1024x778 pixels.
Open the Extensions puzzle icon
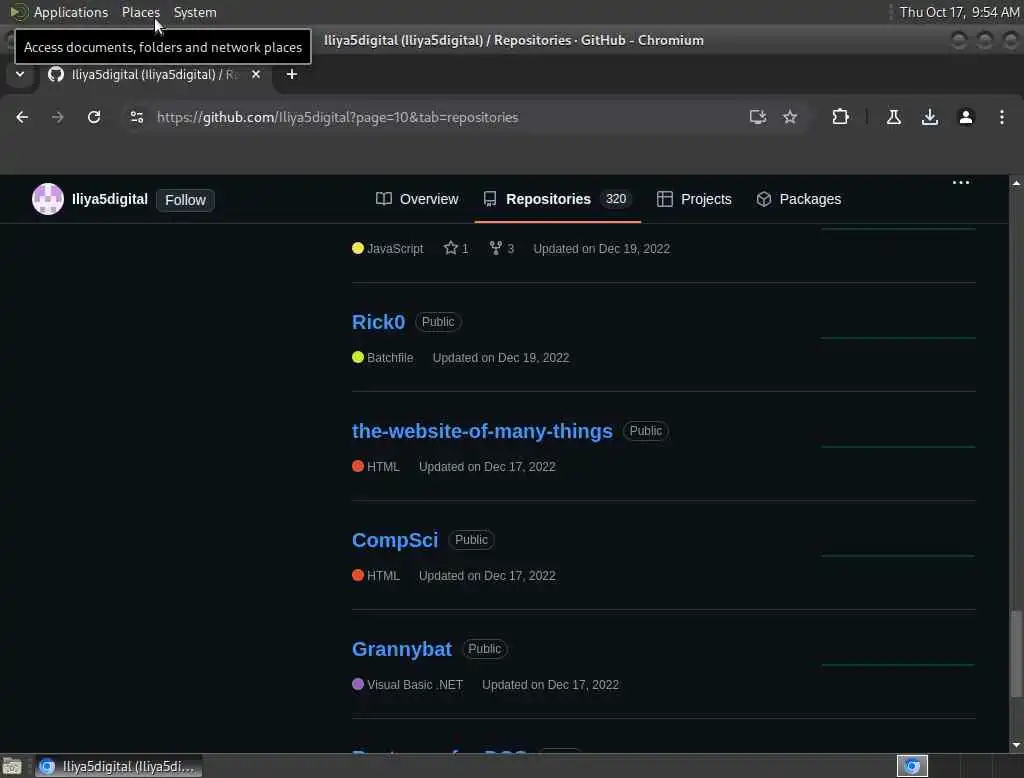tap(840, 117)
